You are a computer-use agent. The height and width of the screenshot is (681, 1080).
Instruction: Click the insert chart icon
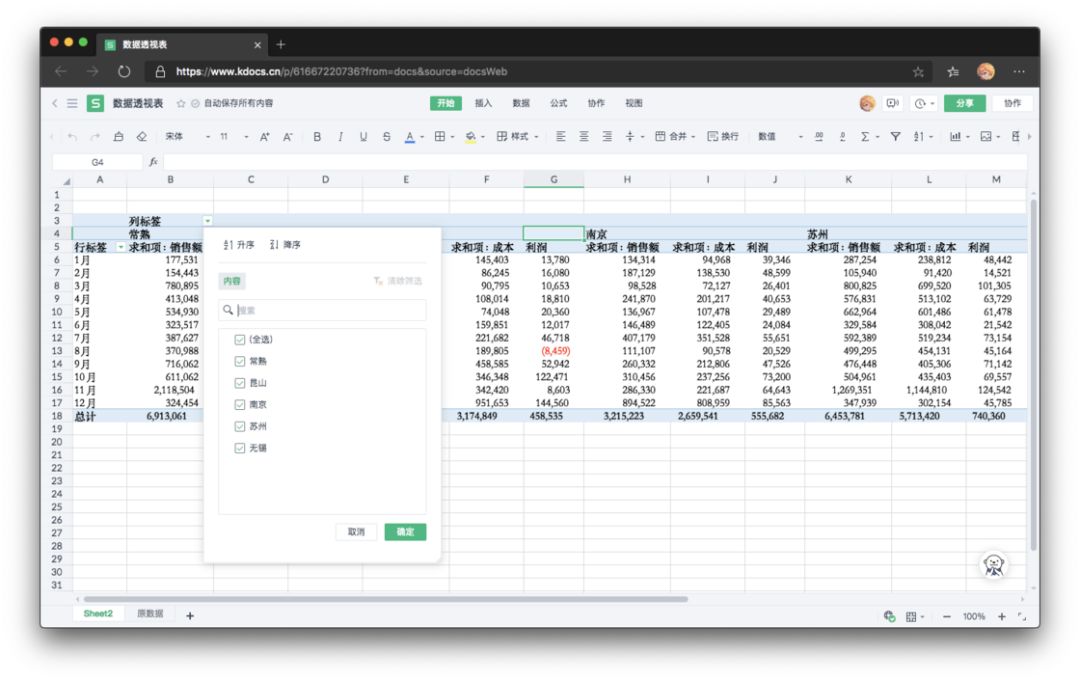(955, 136)
